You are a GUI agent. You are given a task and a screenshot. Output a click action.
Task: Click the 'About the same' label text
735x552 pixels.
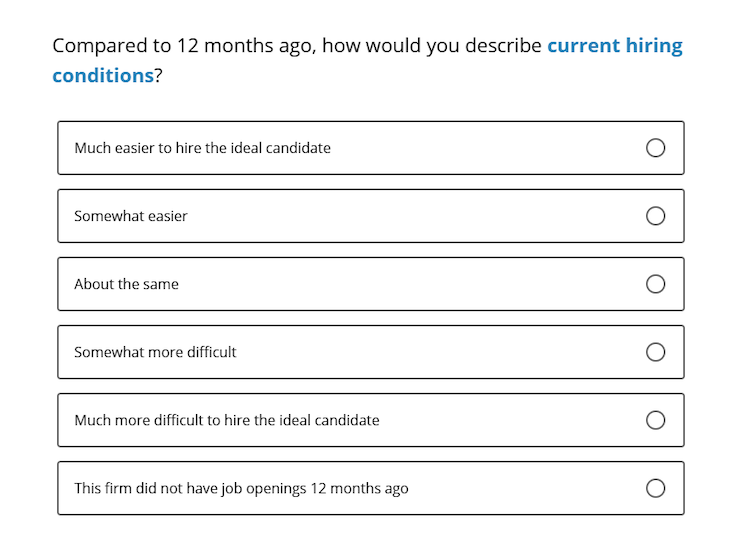coord(127,284)
